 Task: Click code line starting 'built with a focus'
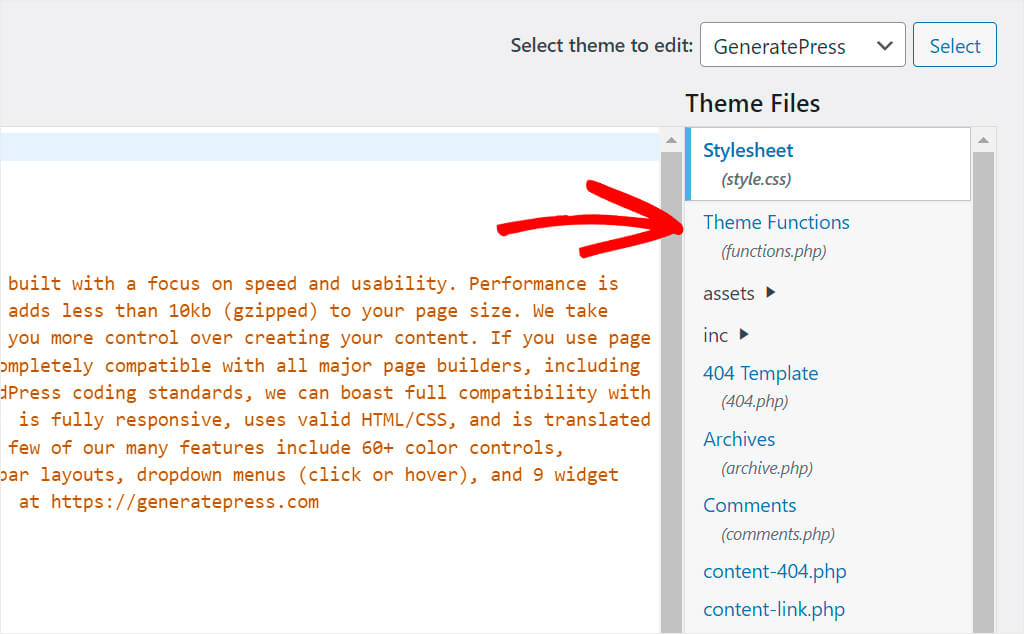313,283
